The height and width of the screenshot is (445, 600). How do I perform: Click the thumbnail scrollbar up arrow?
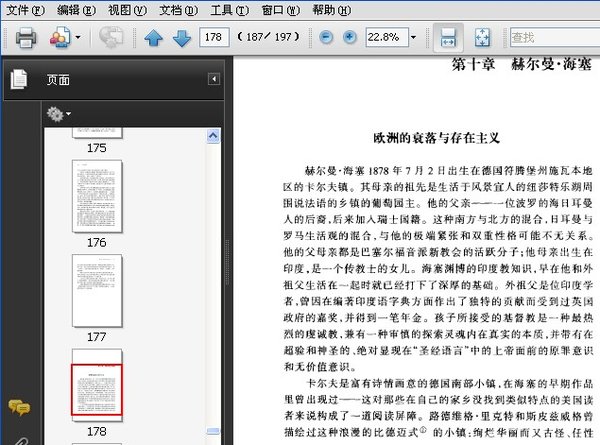click(x=213, y=136)
